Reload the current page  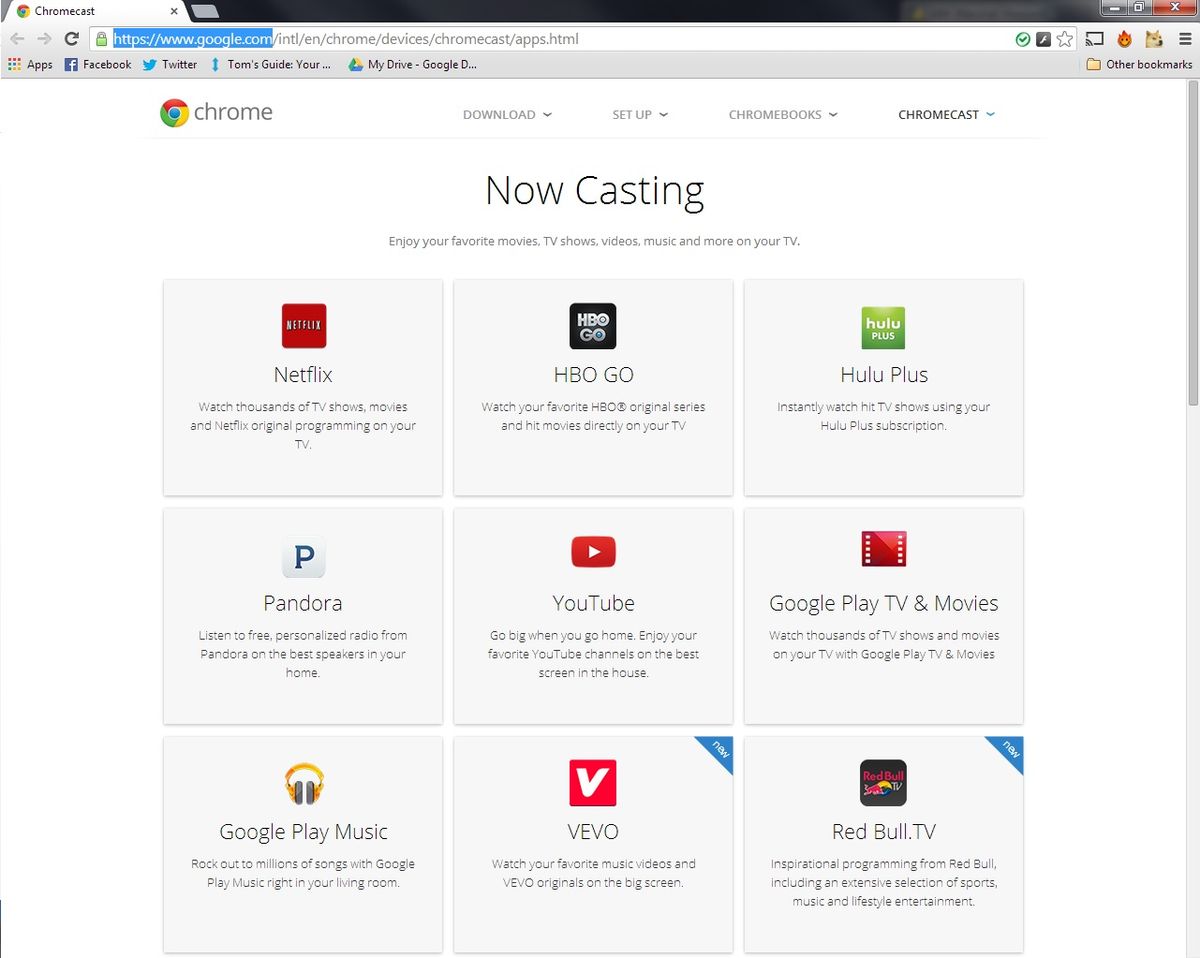coord(70,38)
